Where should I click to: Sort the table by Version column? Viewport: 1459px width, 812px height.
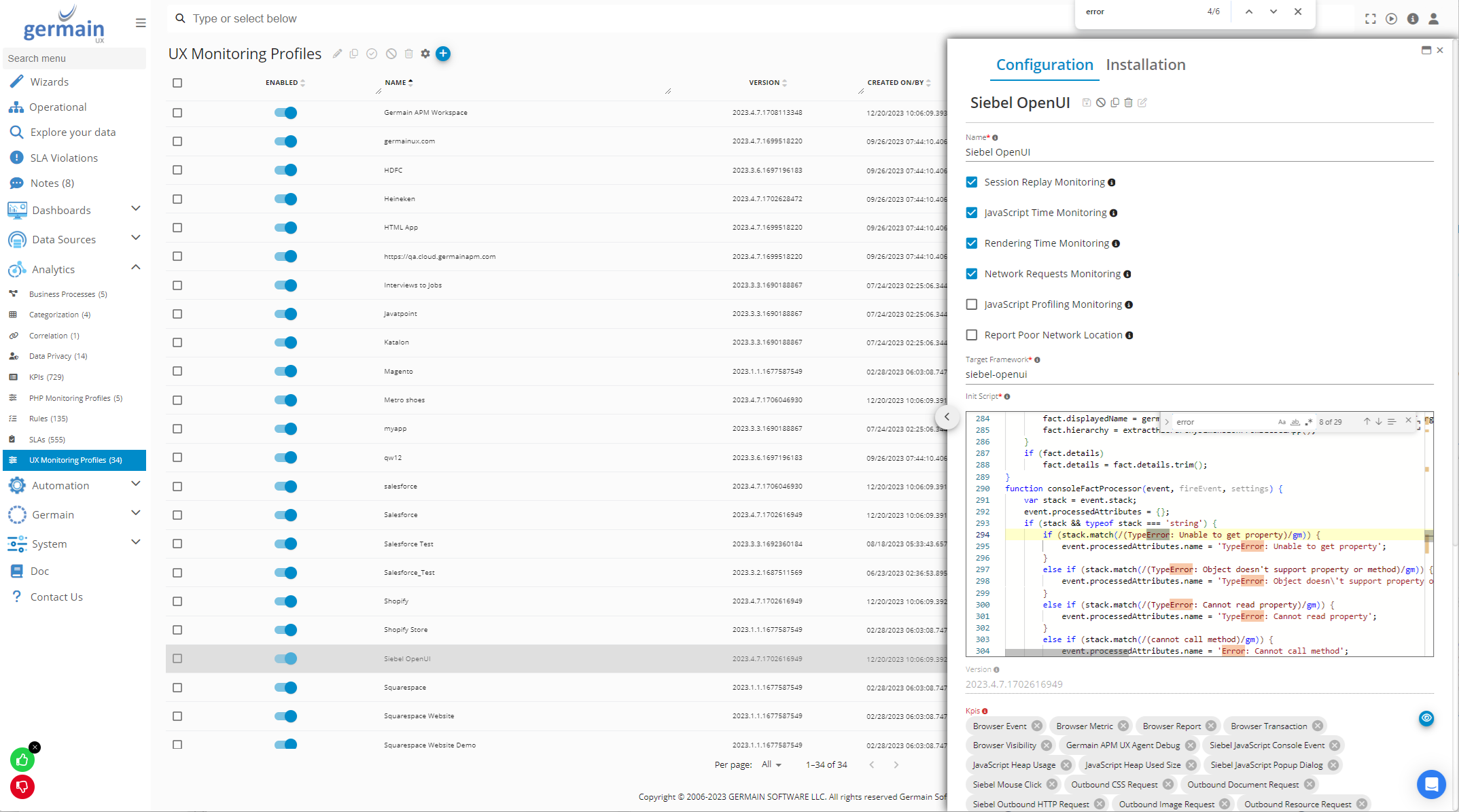coord(768,83)
